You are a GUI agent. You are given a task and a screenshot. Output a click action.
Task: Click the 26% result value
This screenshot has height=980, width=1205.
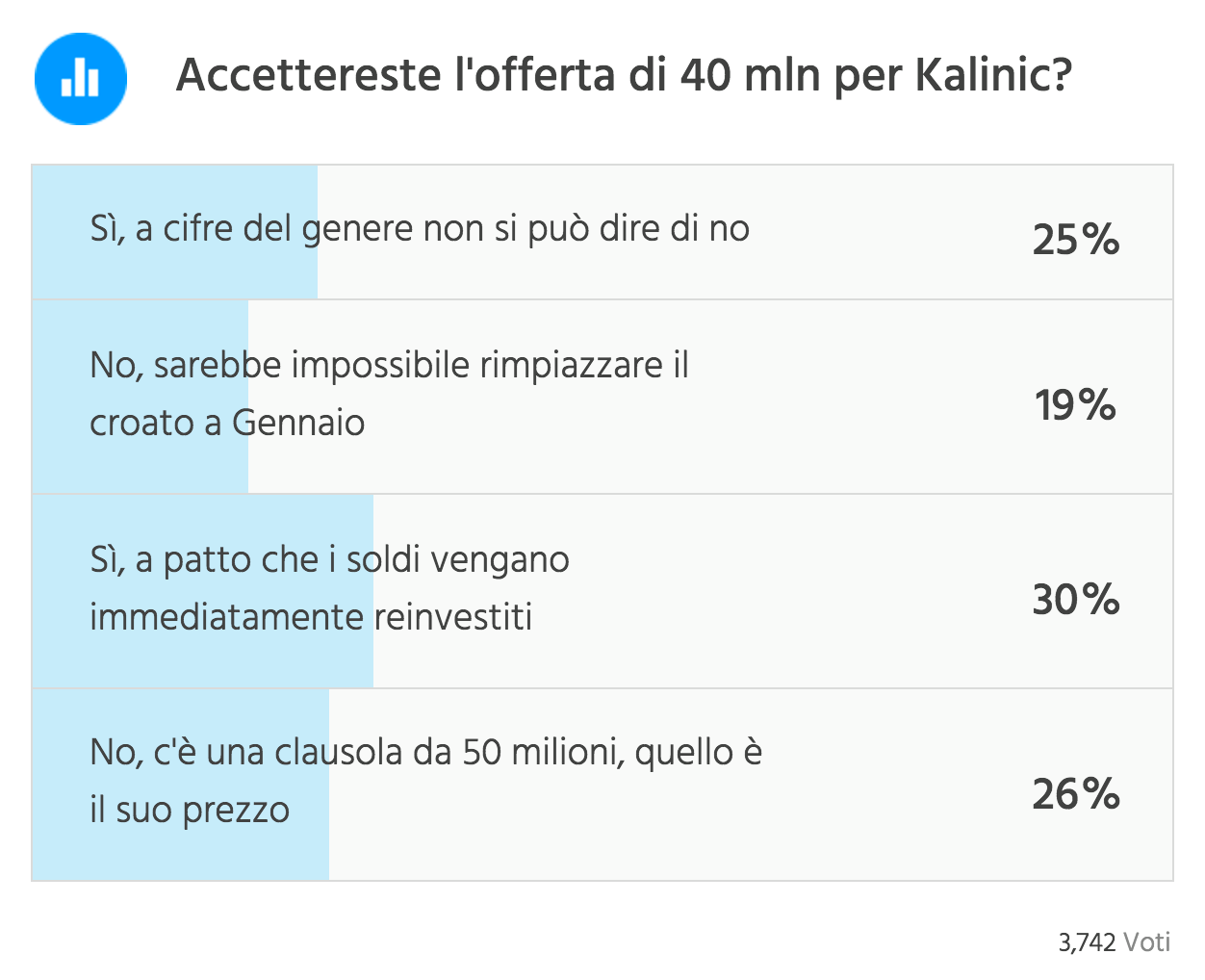tap(1075, 794)
